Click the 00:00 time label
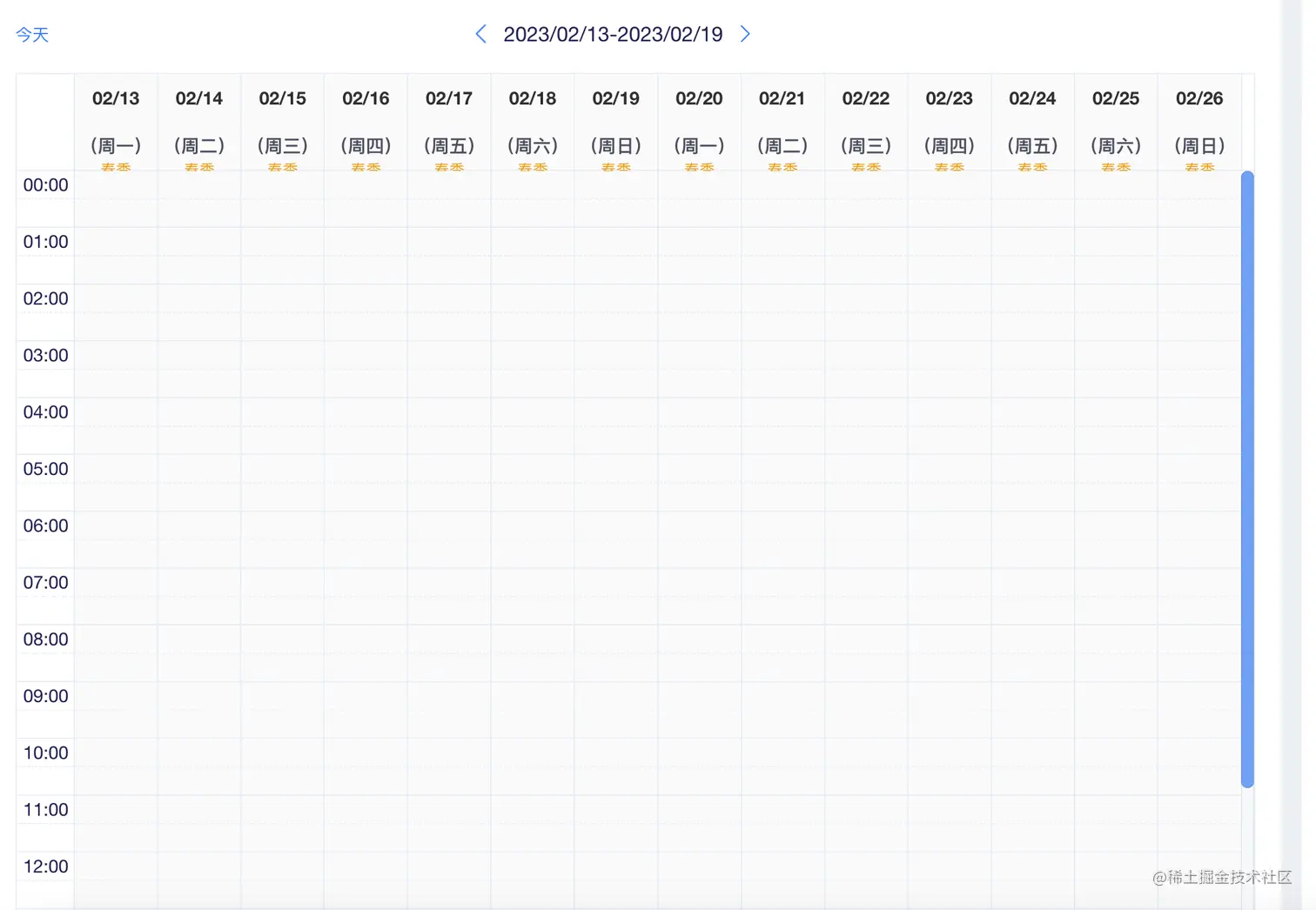The image size is (1316, 910). pyautogui.click(x=45, y=185)
